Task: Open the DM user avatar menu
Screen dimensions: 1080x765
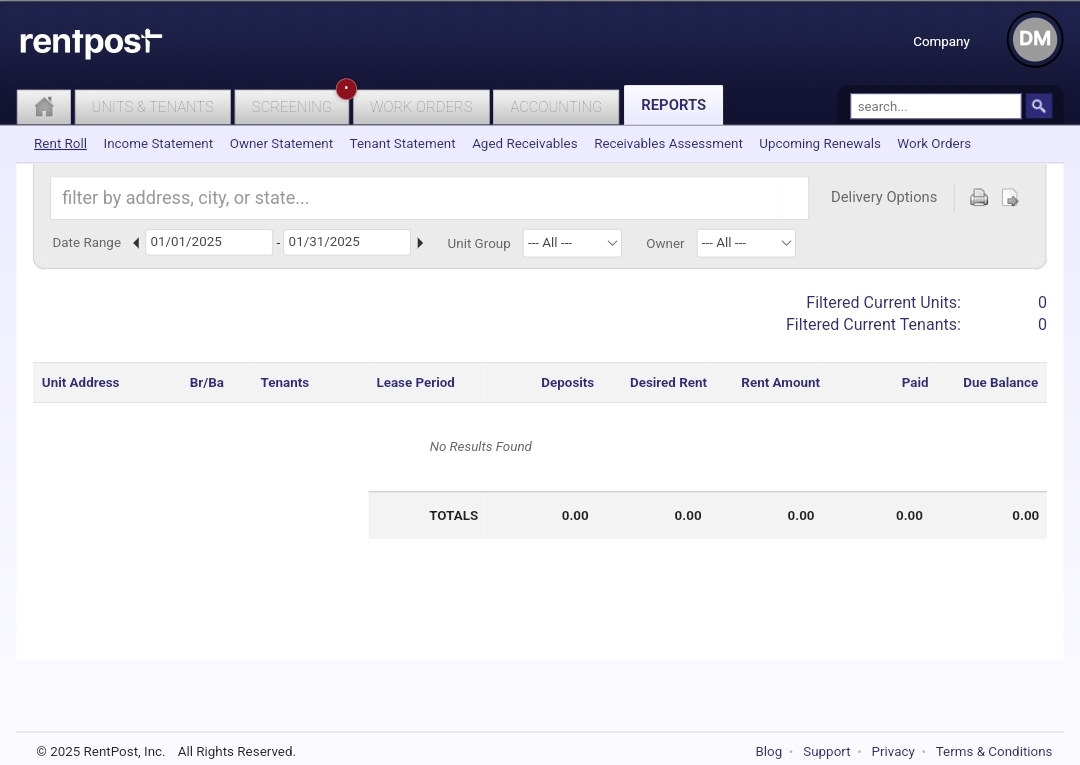Action: coord(1035,39)
